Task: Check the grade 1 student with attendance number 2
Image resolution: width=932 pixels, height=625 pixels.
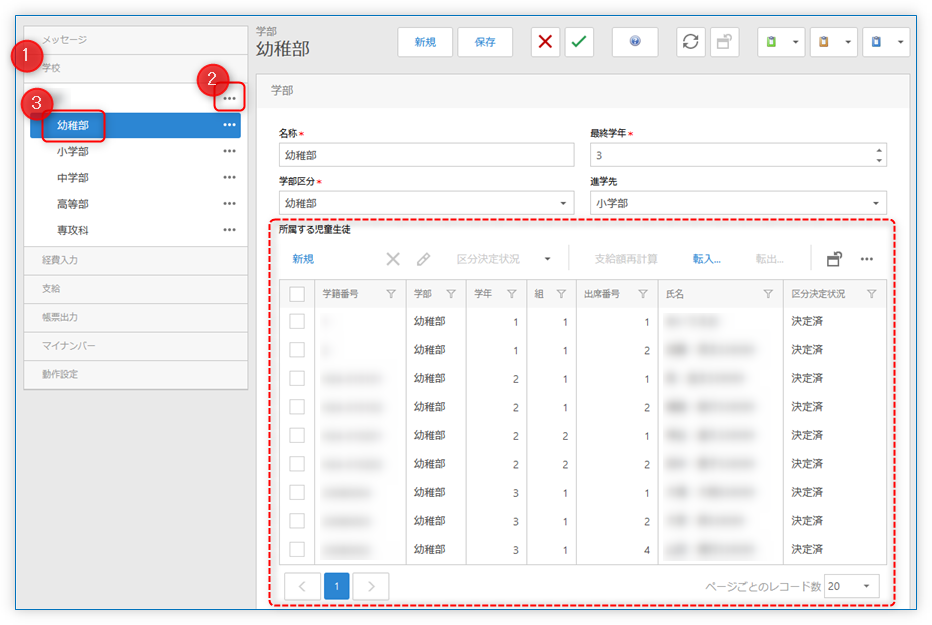Action: click(x=297, y=350)
